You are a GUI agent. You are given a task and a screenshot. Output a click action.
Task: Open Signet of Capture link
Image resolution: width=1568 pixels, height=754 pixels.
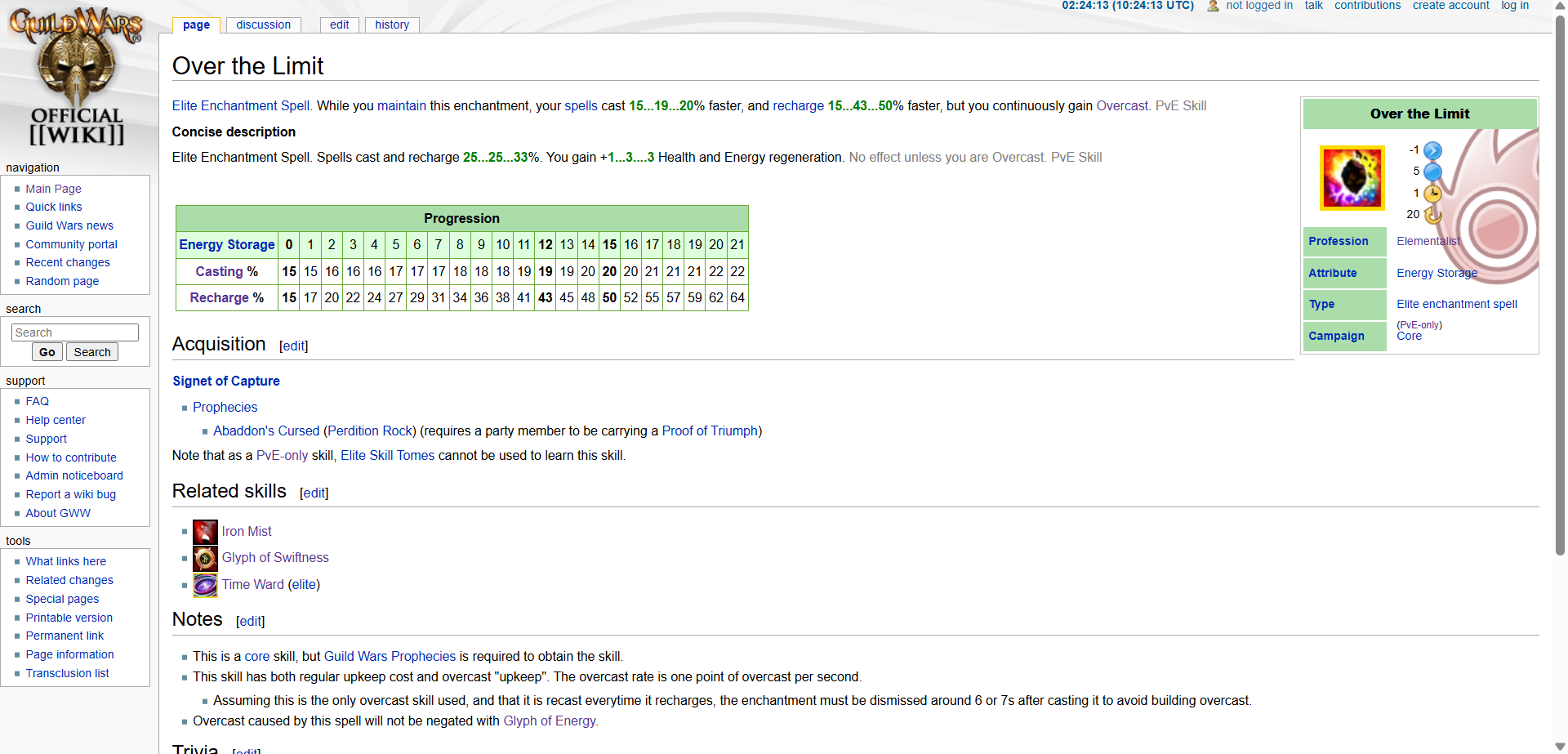coord(226,381)
